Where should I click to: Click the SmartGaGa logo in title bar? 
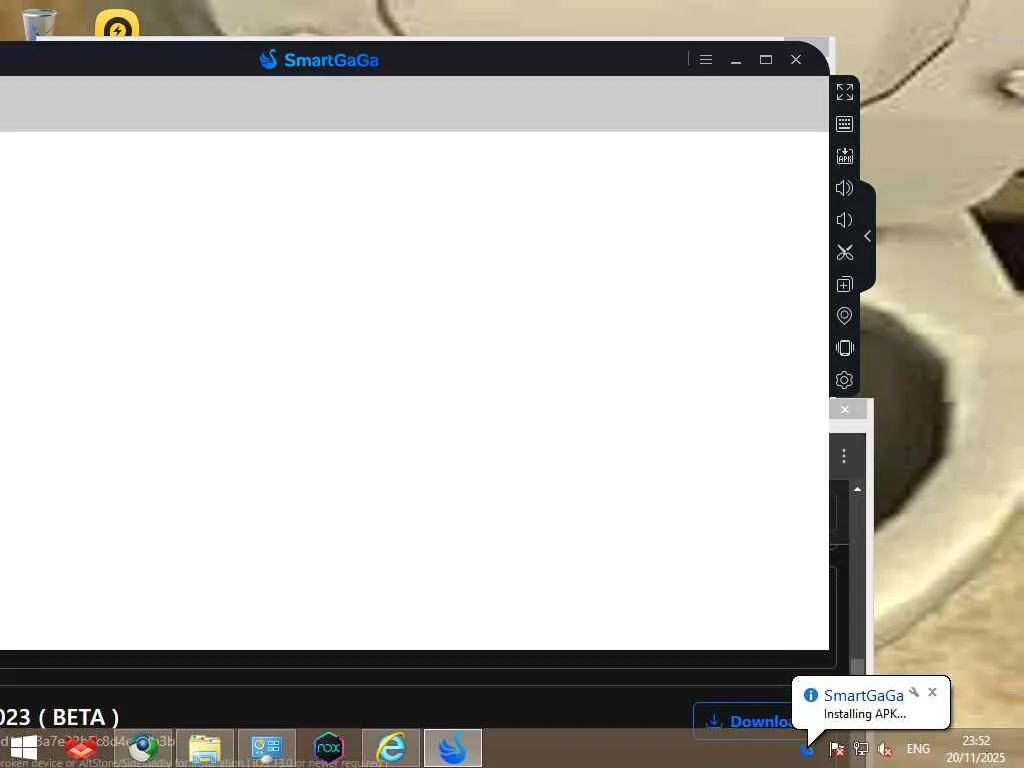pos(319,59)
